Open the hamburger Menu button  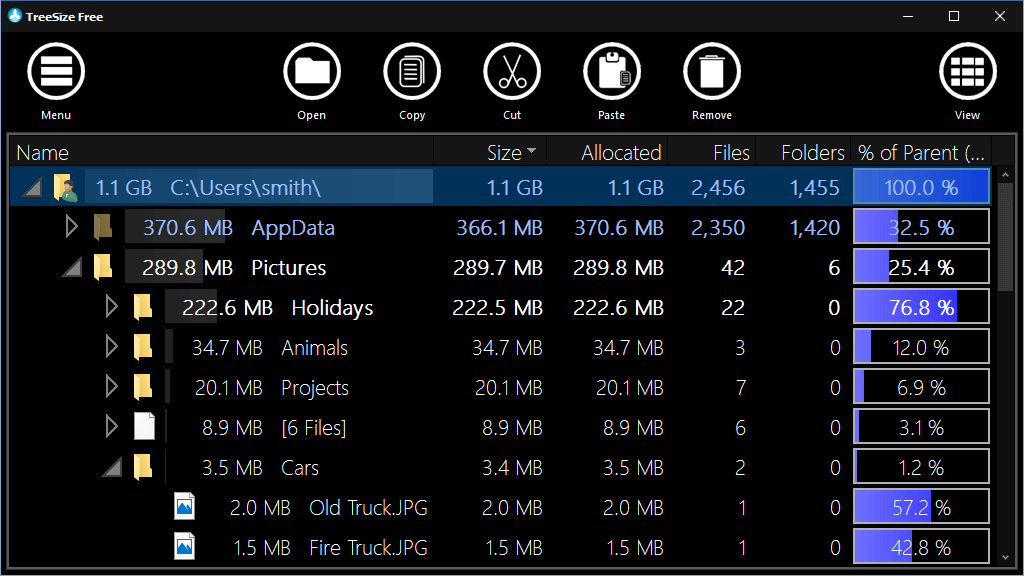tap(56, 72)
